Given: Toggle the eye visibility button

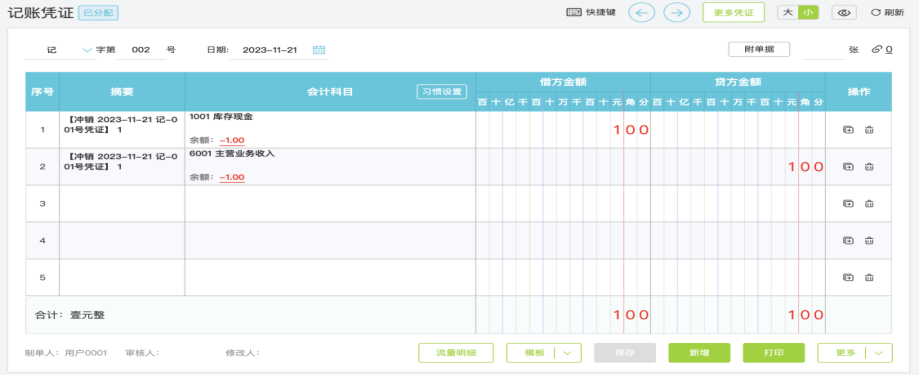Looking at the screenshot, I should point(844,12).
